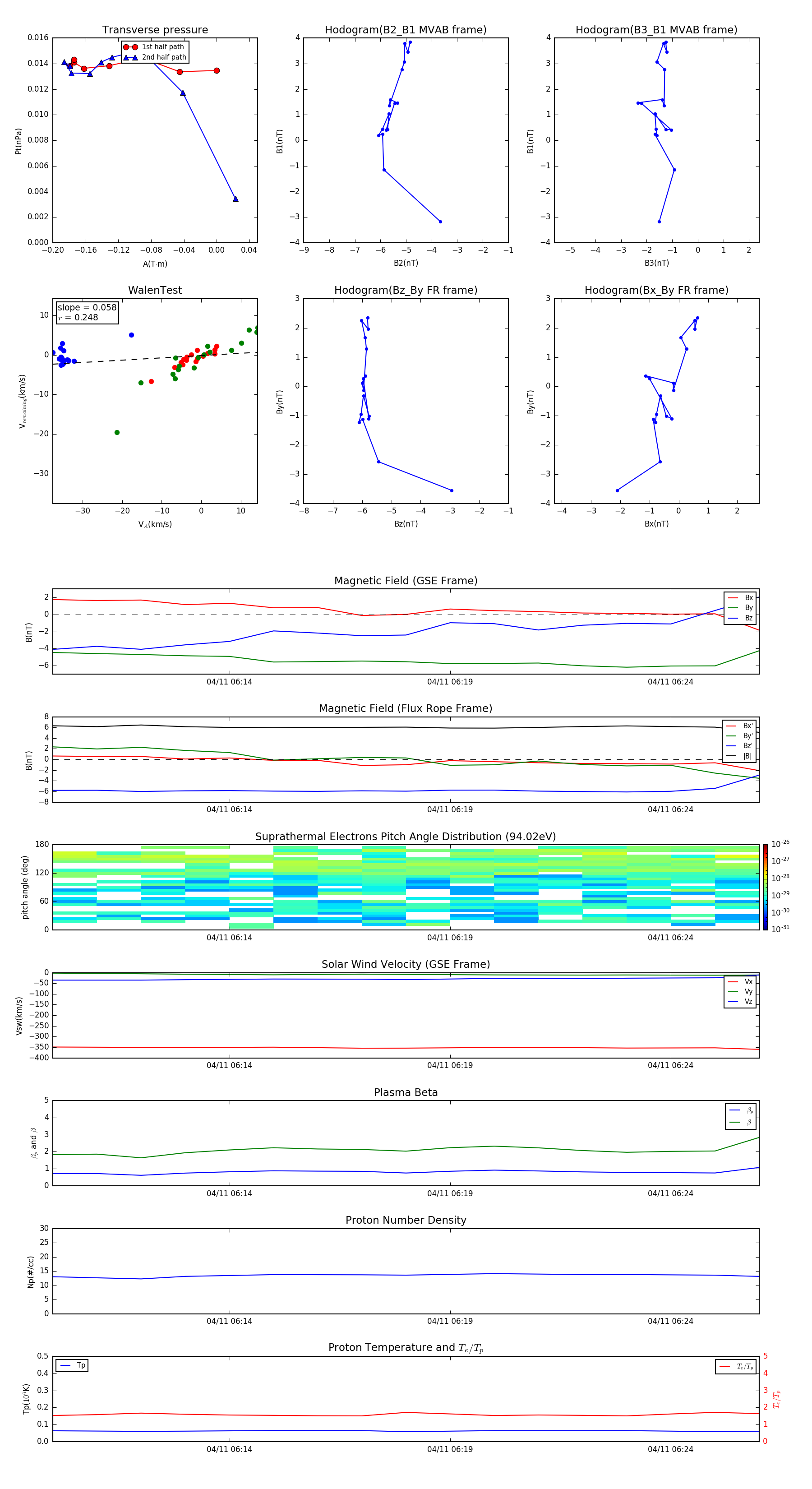Viewport: 812px width, 1489px height.
Task: Click the lowest blue triangle in Transverse pressure plot
Action: coord(235,199)
